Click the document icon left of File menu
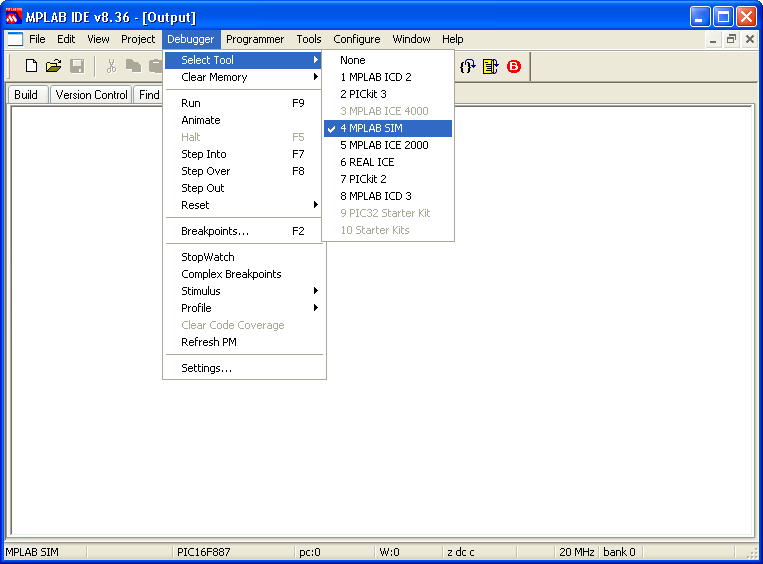763x564 pixels. [15, 39]
